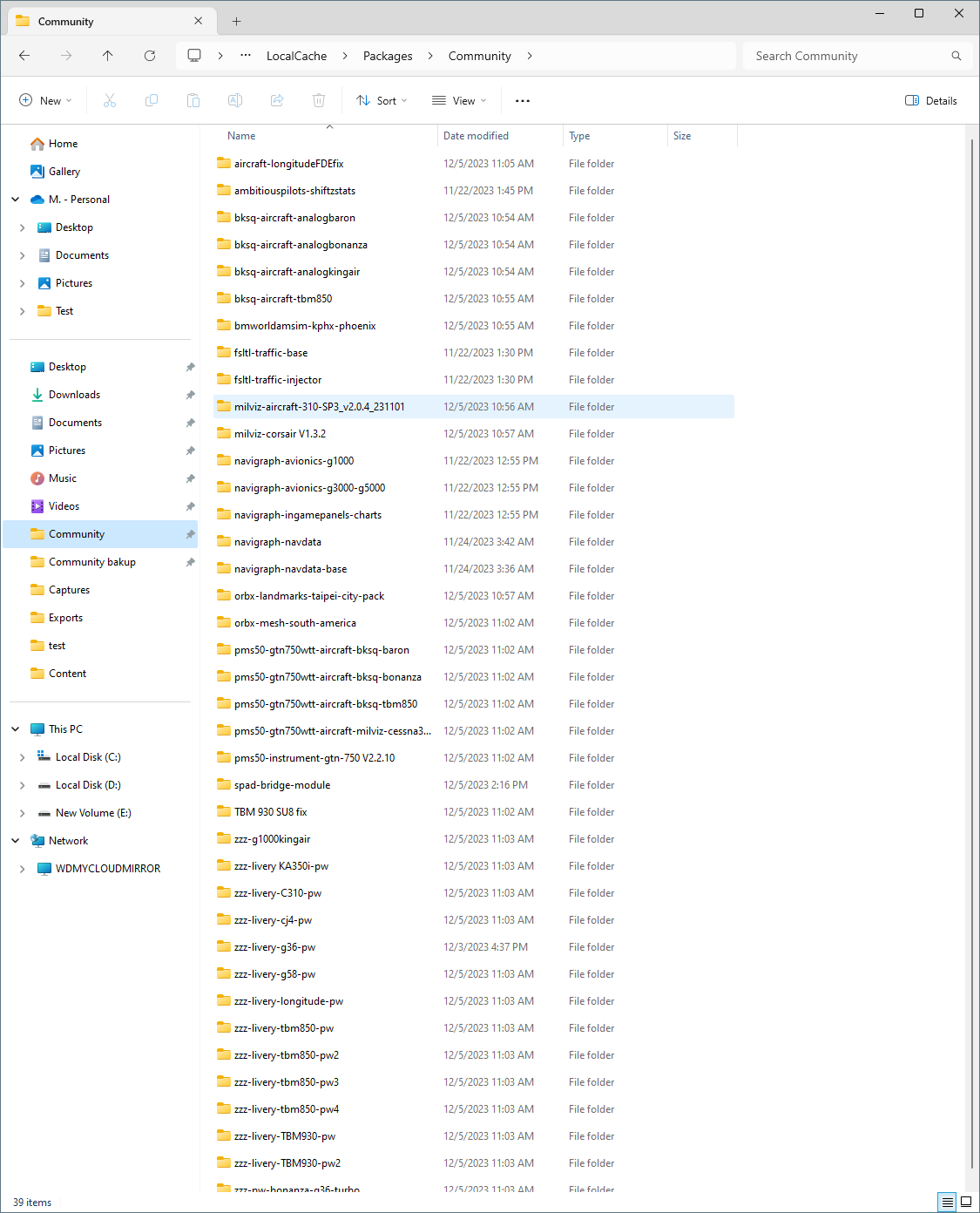Screen dimensions: 980x1213
Task: Switch to details list view icon in status bar
Action: tap(948, 1203)
